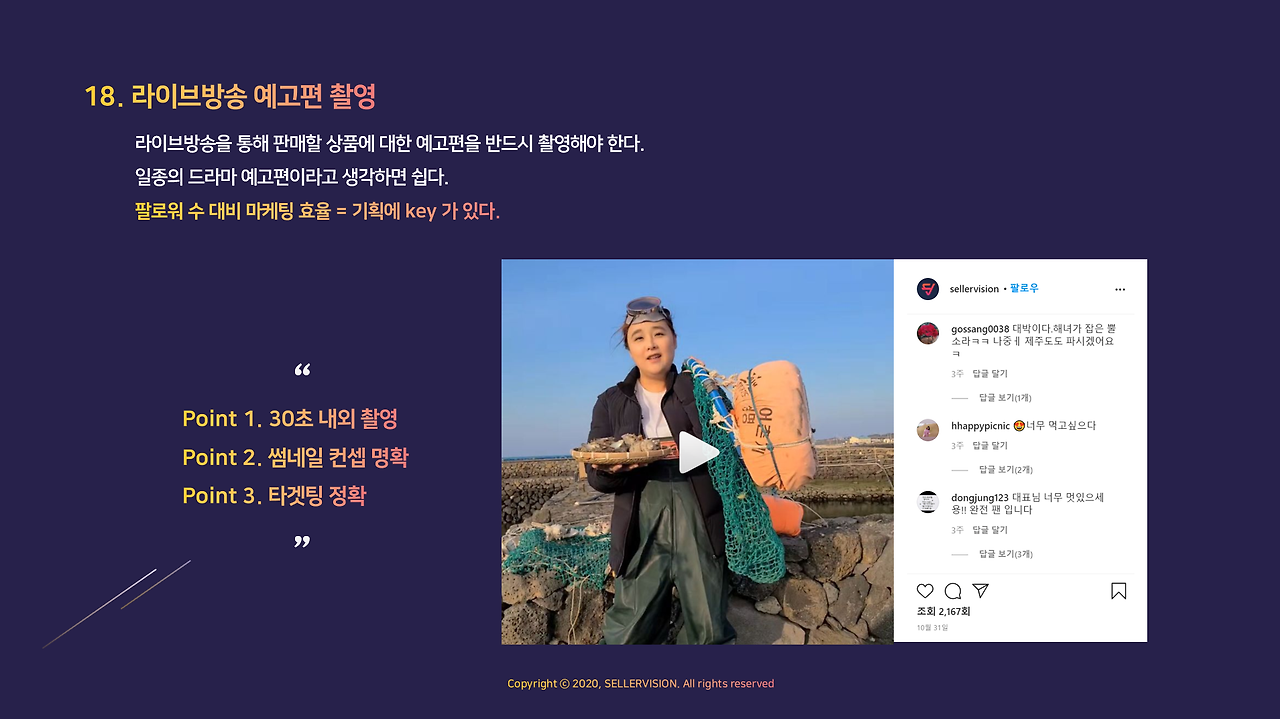Play the video with the center play button
The height and width of the screenshot is (719, 1280).
(x=698, y=452)
